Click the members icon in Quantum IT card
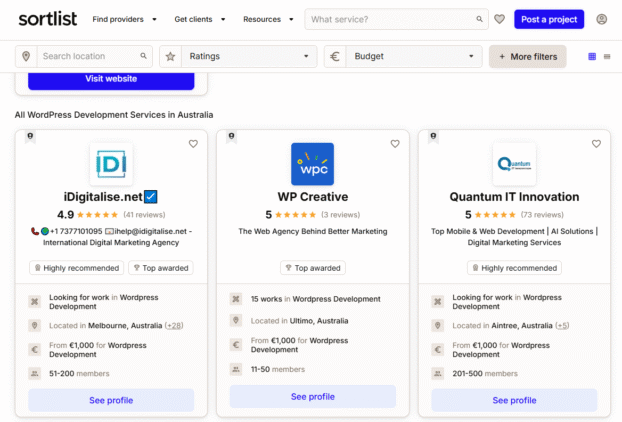622x422 pixels. [438, 373]
